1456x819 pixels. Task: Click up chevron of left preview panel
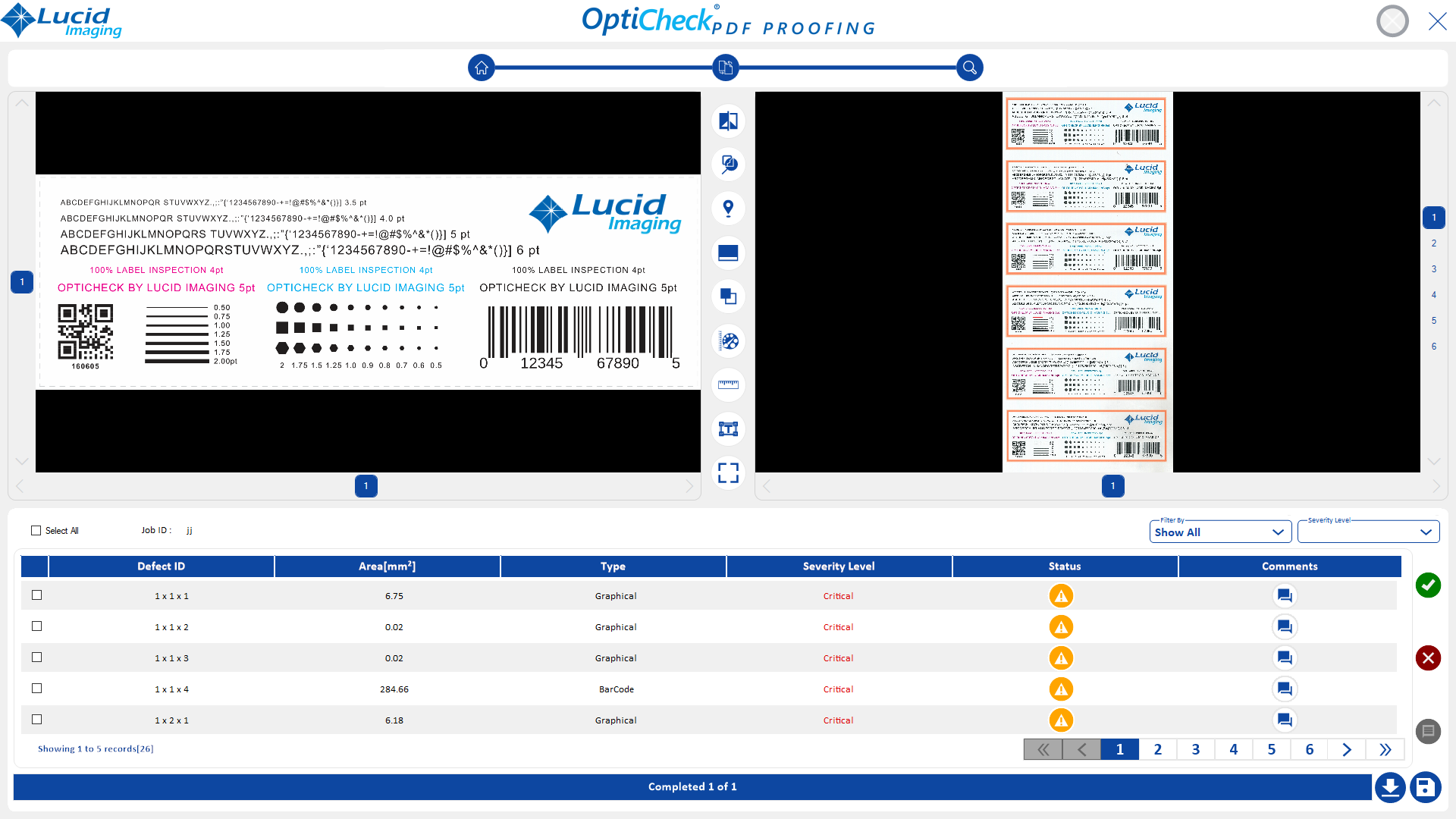22,103
